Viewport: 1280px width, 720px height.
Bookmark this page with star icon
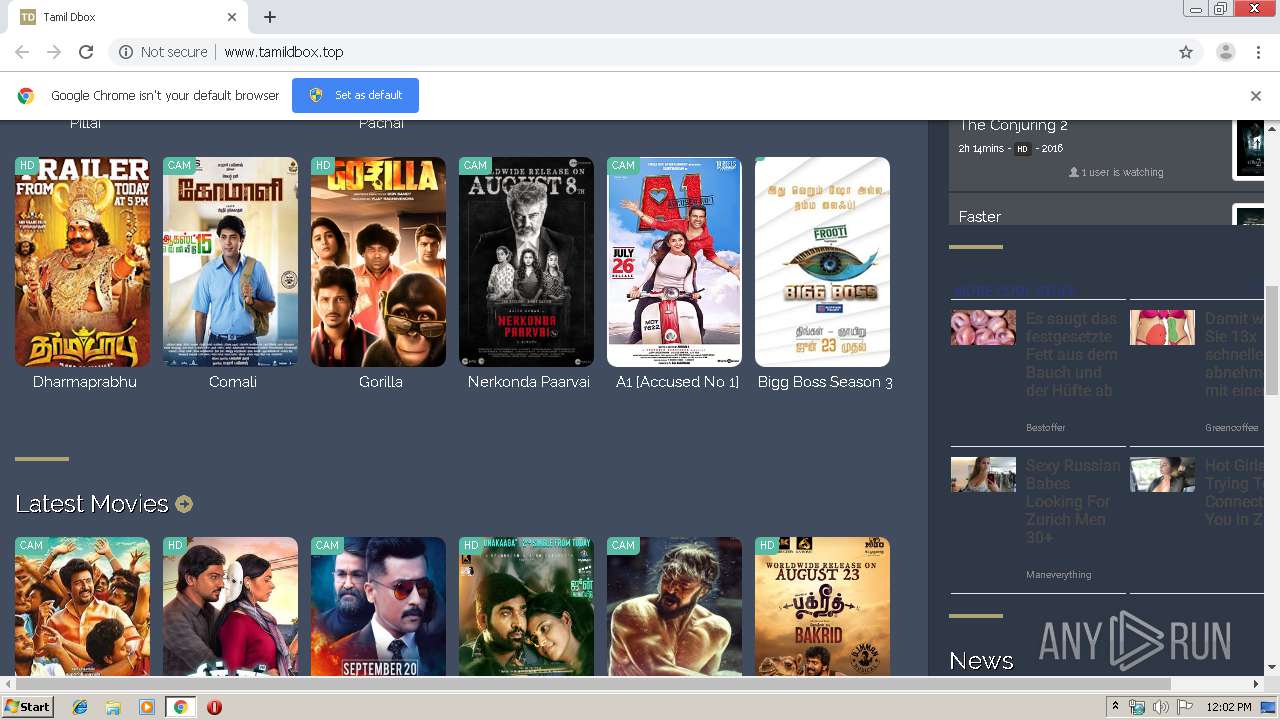pos(1186,52)
